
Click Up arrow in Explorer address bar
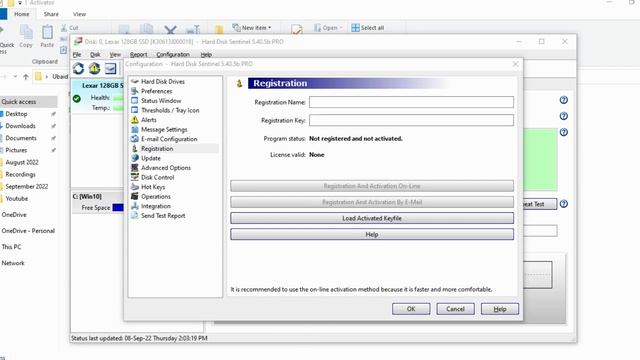[26, 77]
